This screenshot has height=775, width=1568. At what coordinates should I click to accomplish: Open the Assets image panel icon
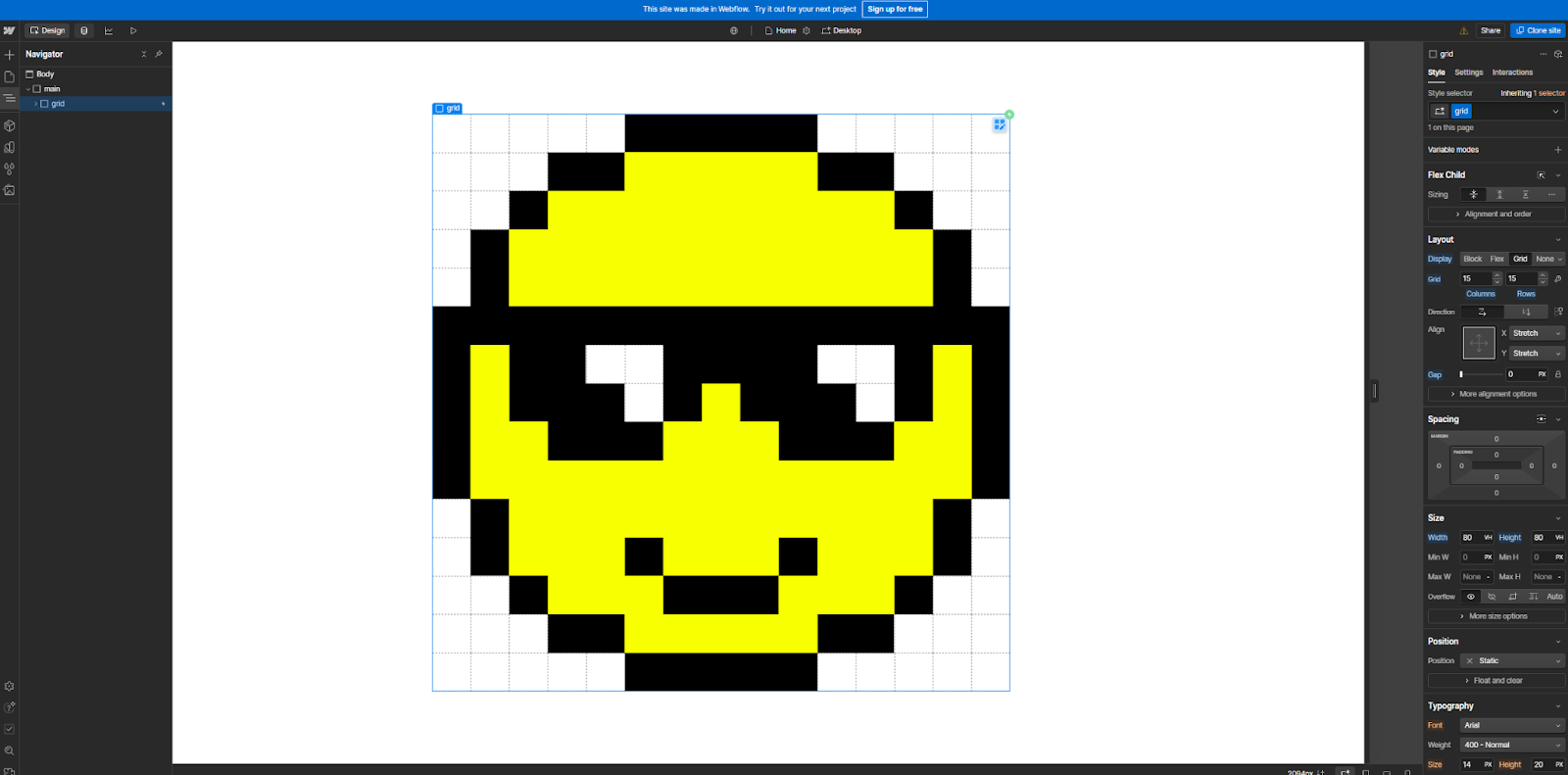coord(9,190)
